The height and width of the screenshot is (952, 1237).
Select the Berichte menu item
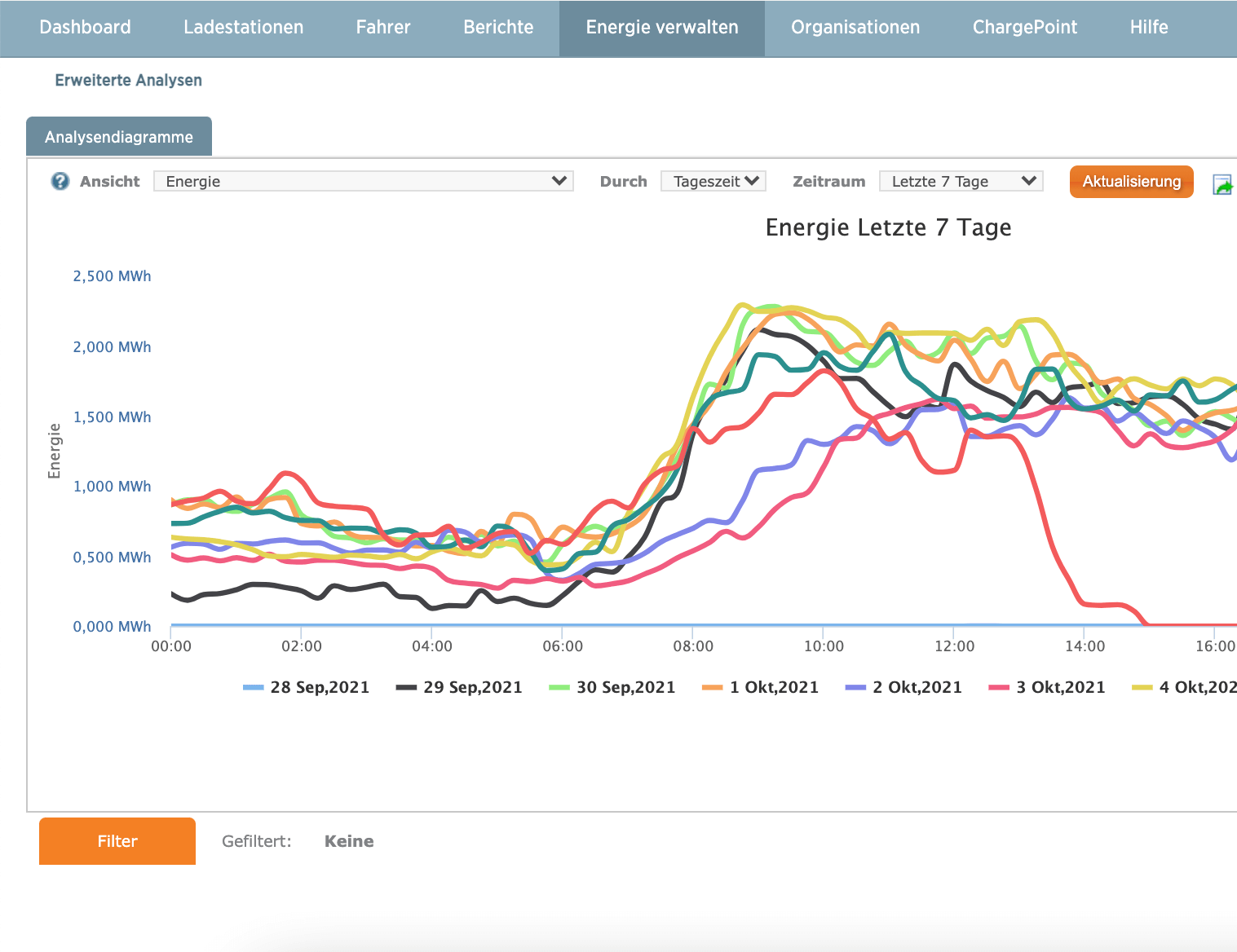498,28
